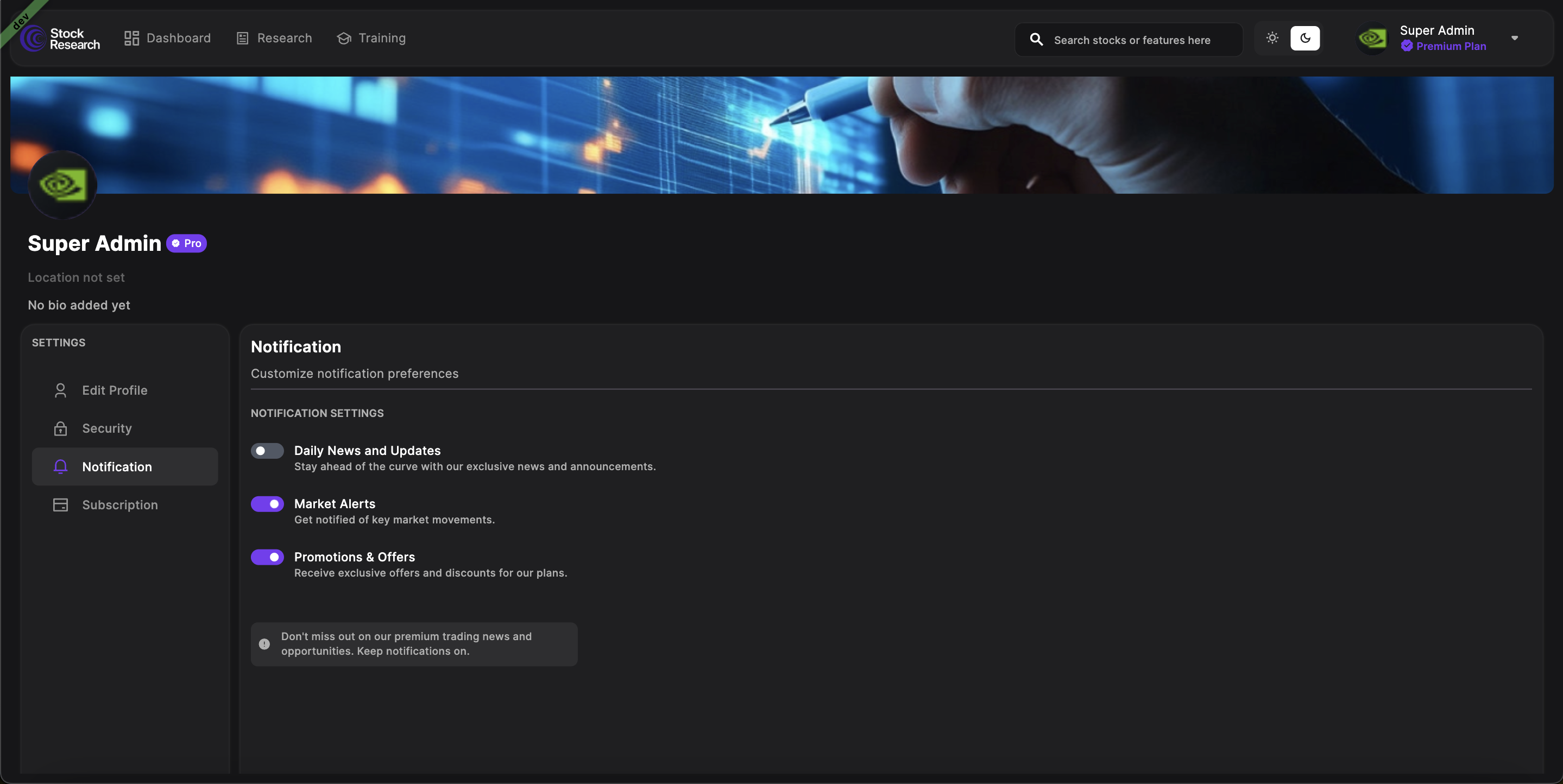Disable Market Alerts toggle
Screen dimensions: 1563x784
pyautogui.click(x=267, y=504)
